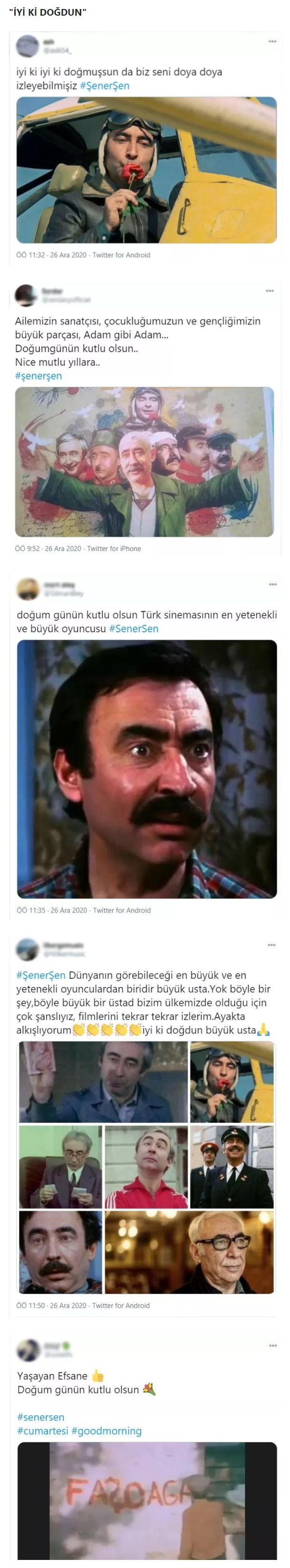Open more options on the "Yaşayan Efsane" tweet
The width and height of the screenshot is (290, 1568).
[273, 1345]
